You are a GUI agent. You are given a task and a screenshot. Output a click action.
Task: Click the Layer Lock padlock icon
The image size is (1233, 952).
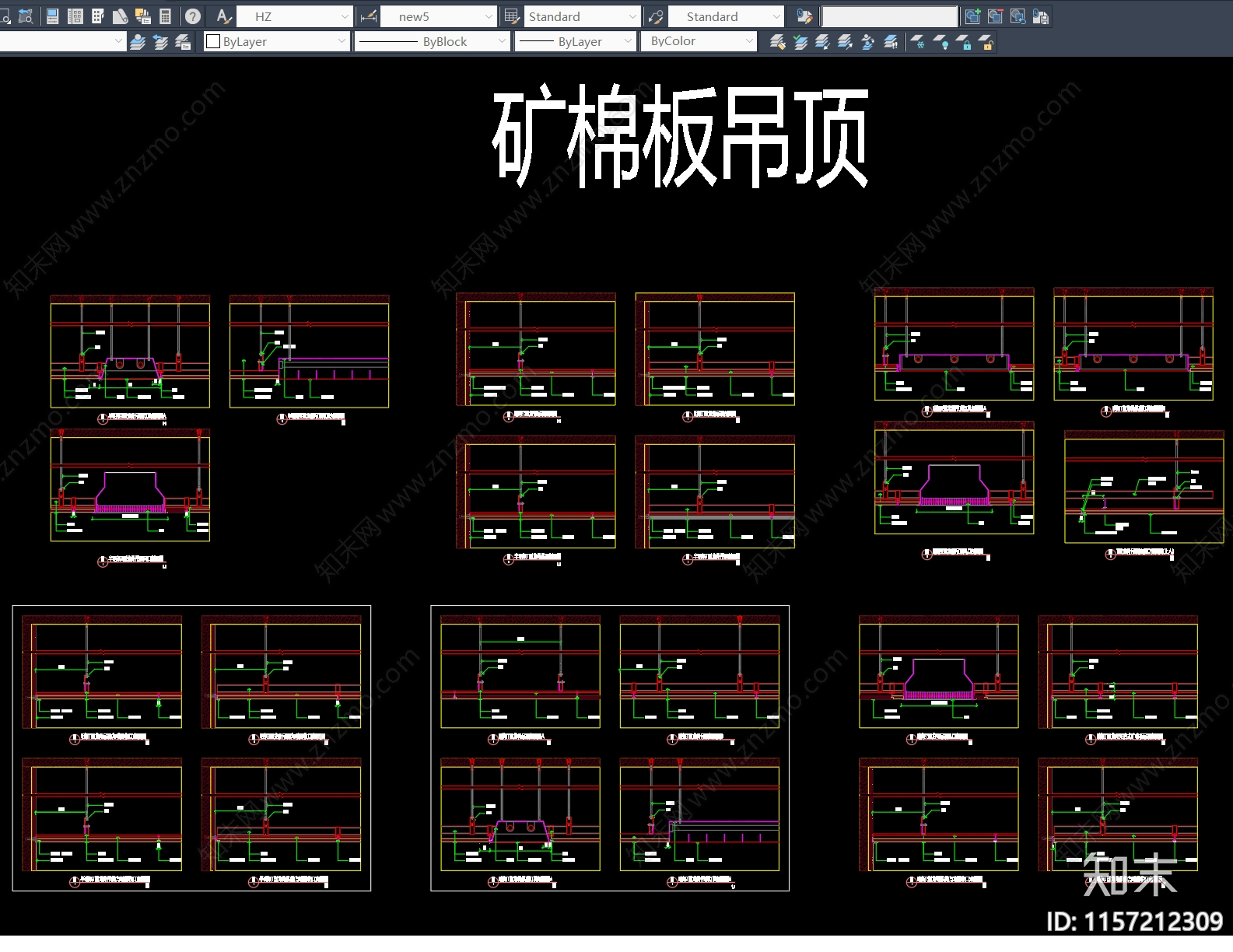[x=964, y=42]
